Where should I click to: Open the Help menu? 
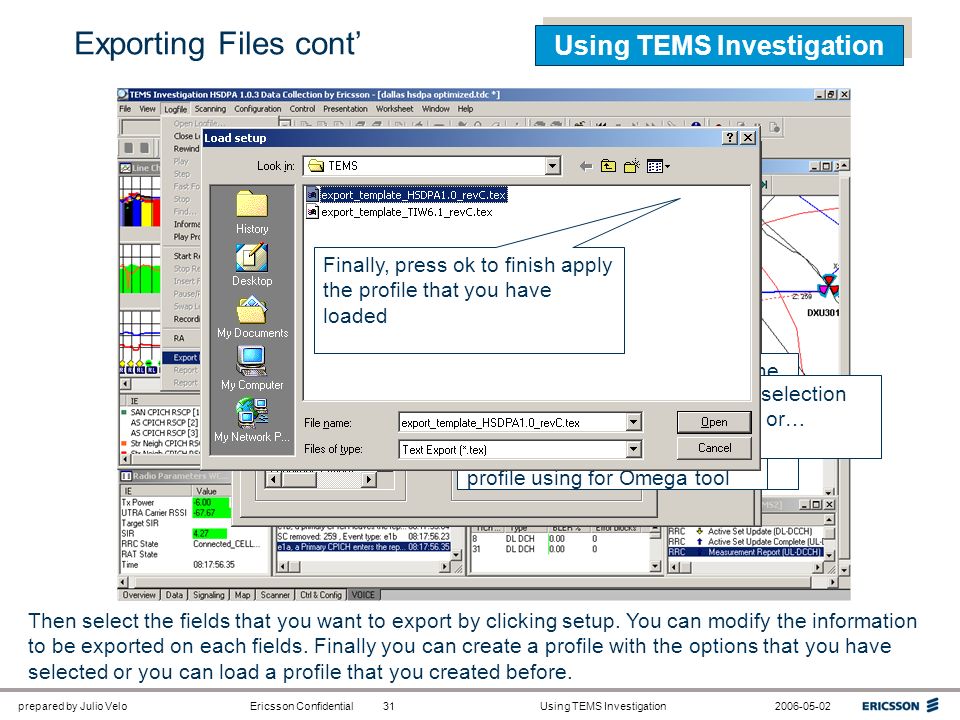pos(465,109)
